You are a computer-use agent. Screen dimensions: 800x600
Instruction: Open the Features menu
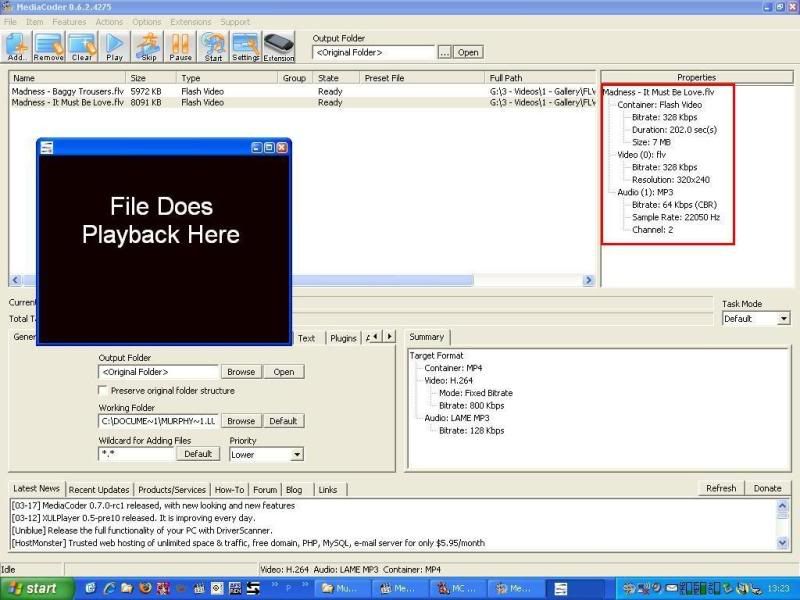(x=69, y=22)
